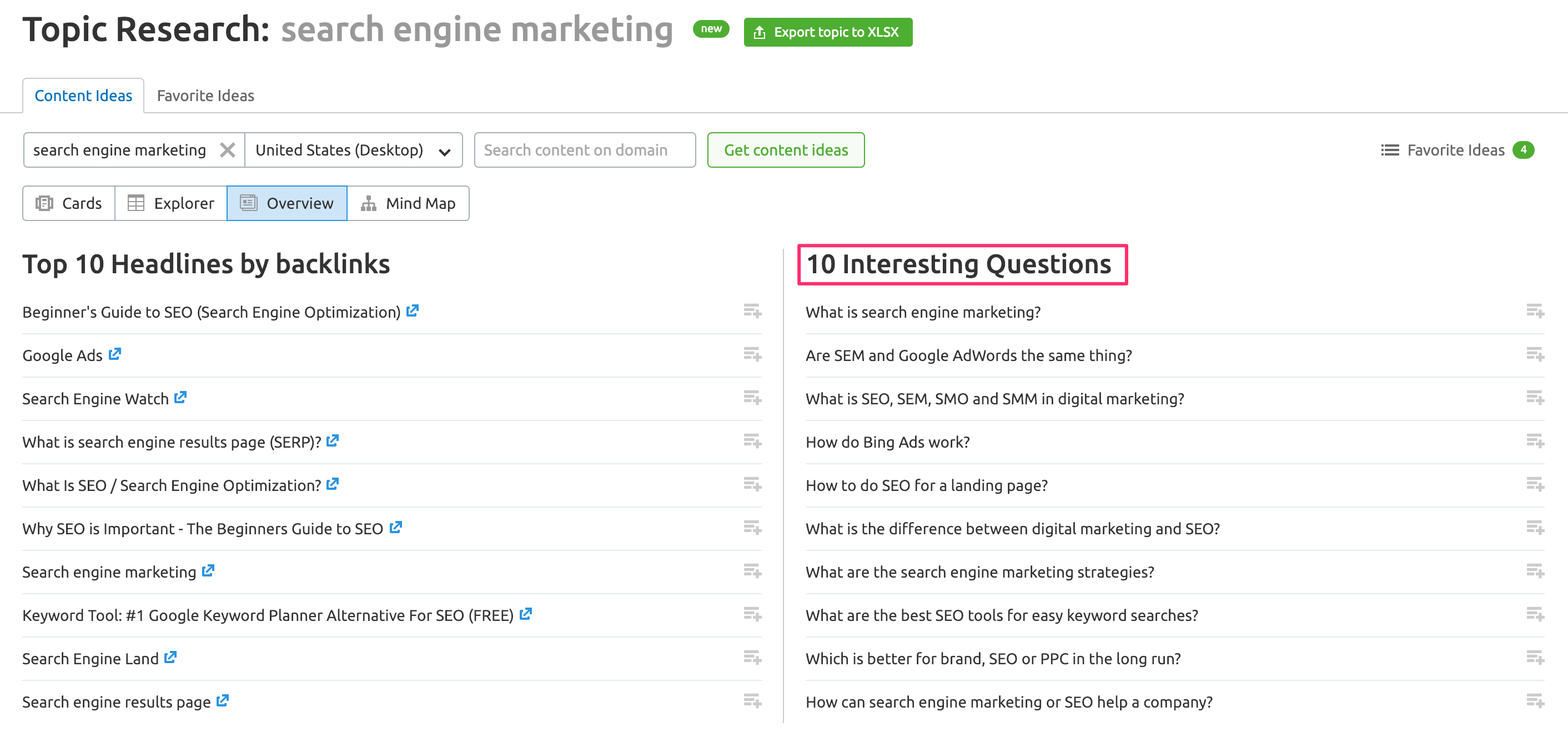Add 'Google Ads' headline to favorites

click(x=752, y=355)
